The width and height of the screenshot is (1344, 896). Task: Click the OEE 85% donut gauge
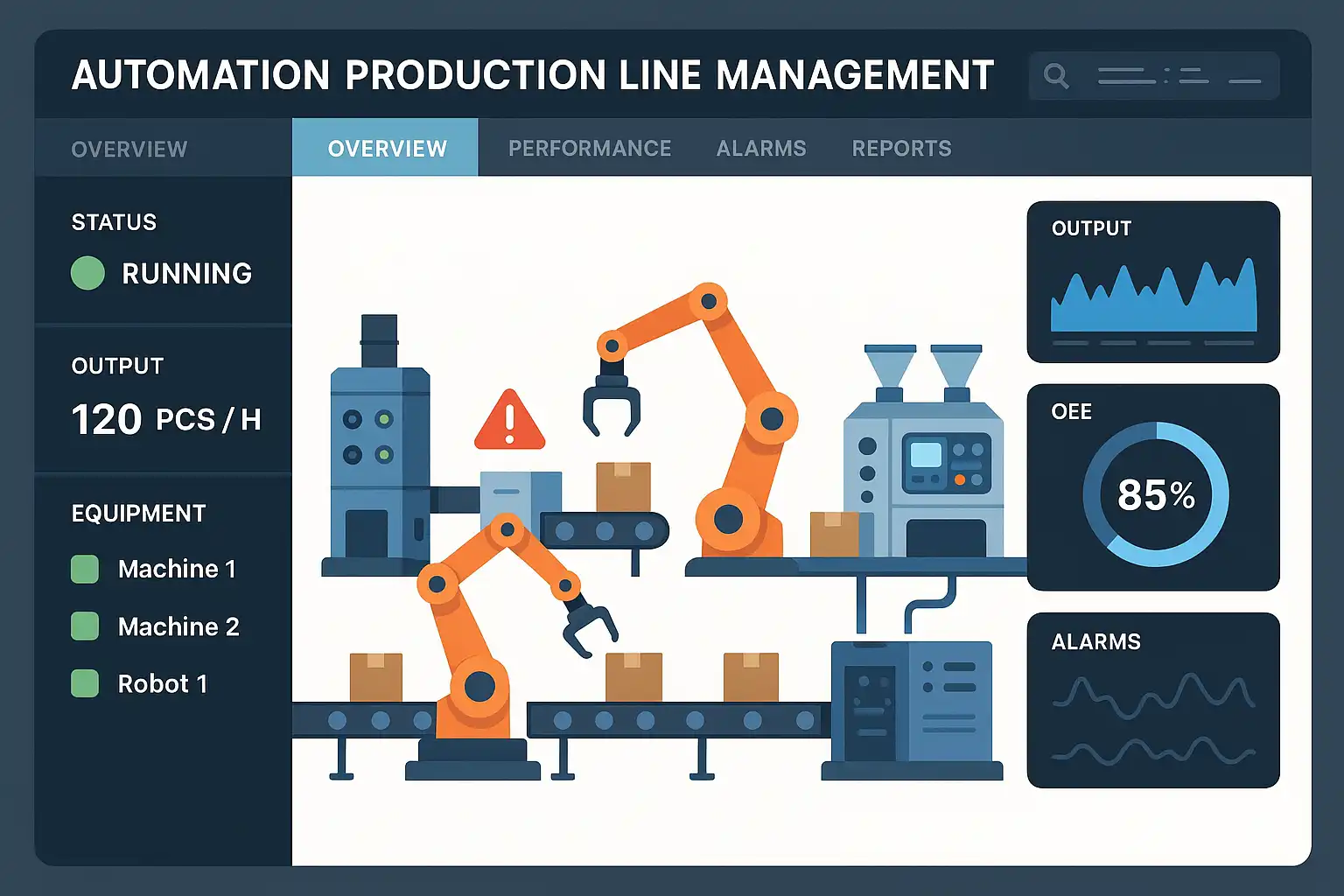(x=1156, y=494)
